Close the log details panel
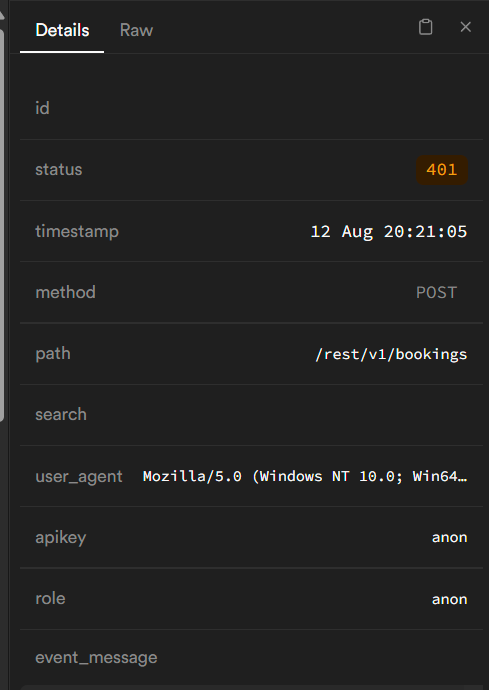489x690 pixels. pyautogui.click(x=466, y=27)
